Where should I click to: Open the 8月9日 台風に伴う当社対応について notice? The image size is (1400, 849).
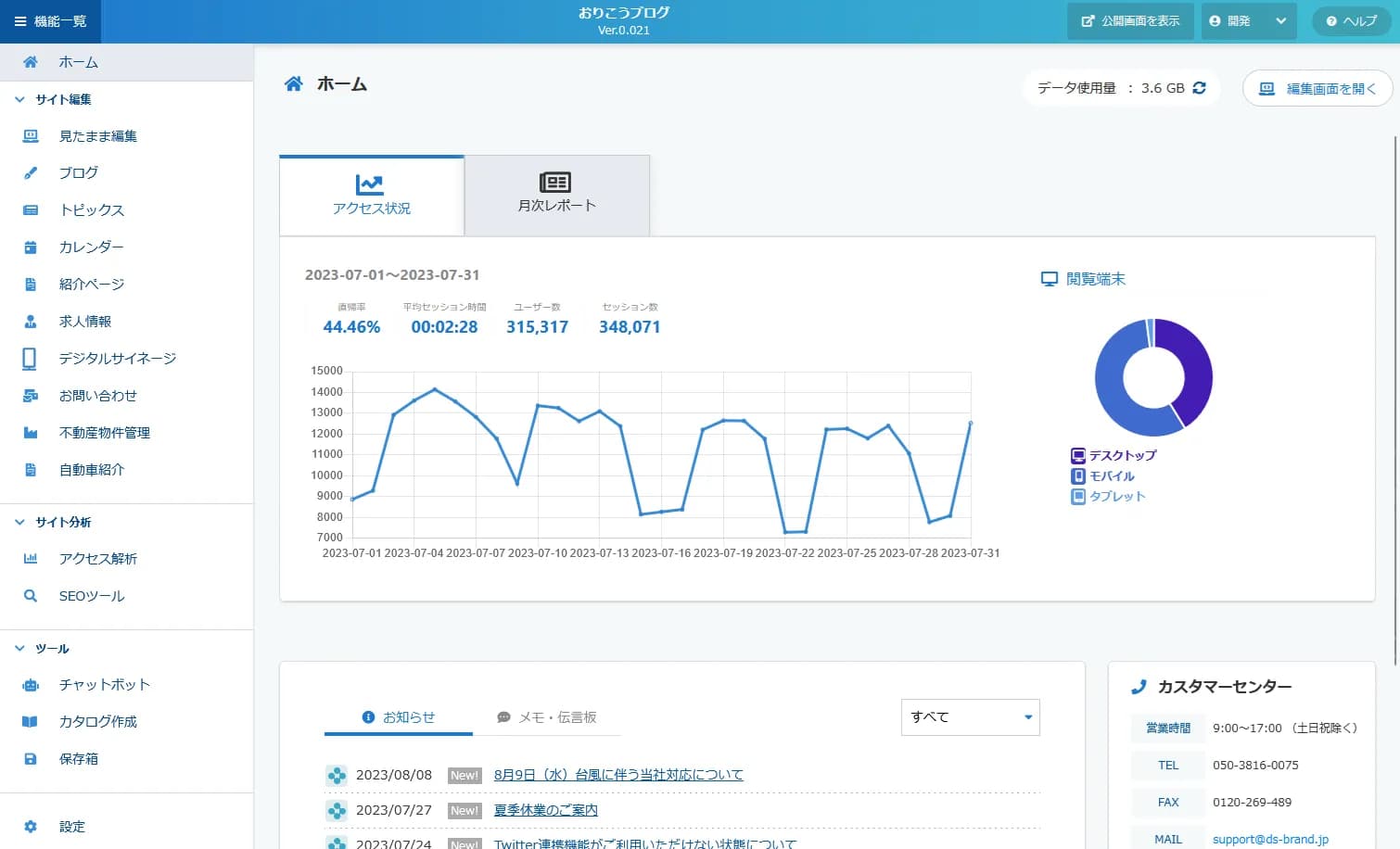pyautogui.click(x=618, y=775)
